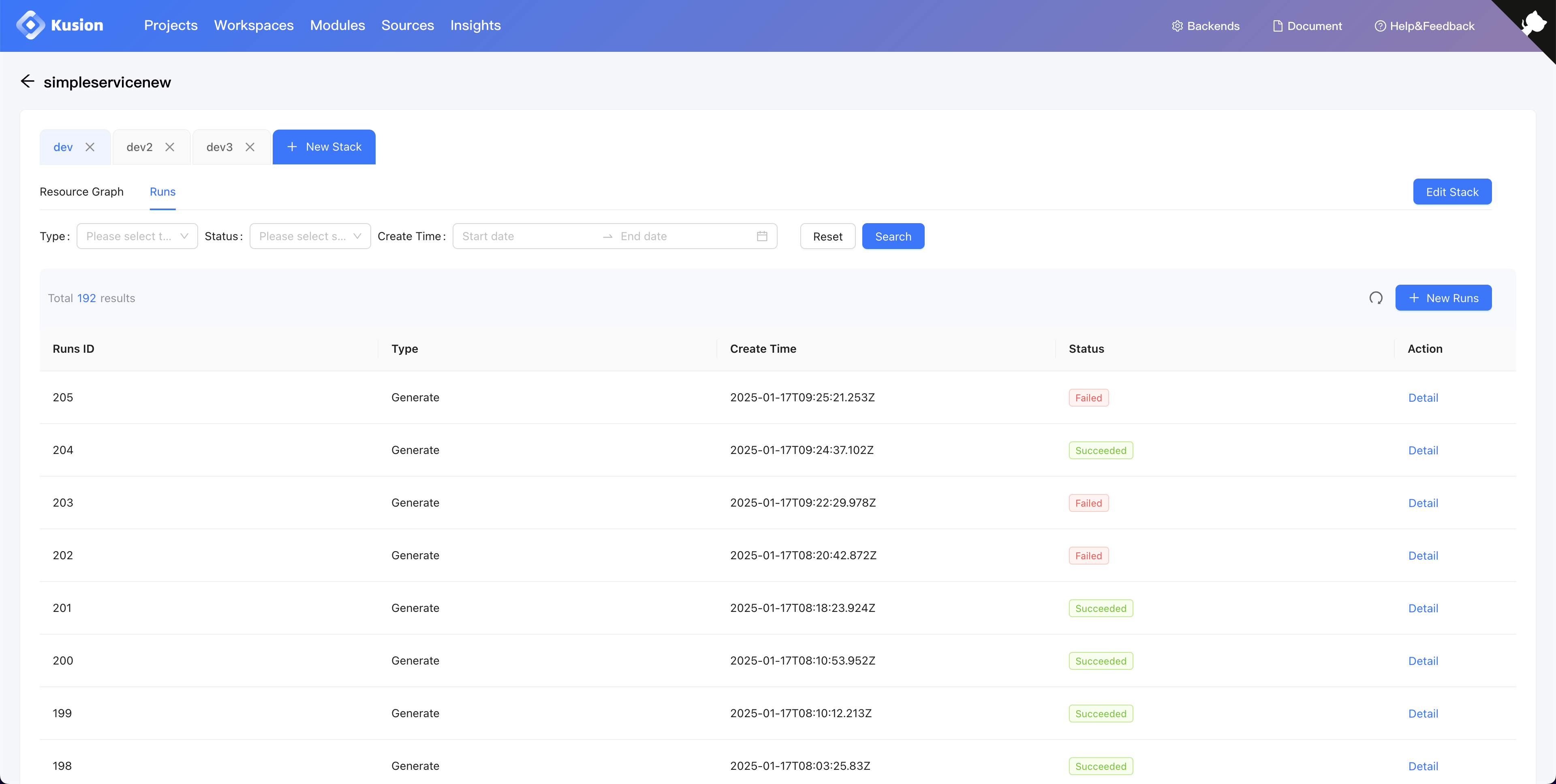Screen dimensions: 1556x784
Task: Refresh the runs list icon
Action: (1375, 298)
